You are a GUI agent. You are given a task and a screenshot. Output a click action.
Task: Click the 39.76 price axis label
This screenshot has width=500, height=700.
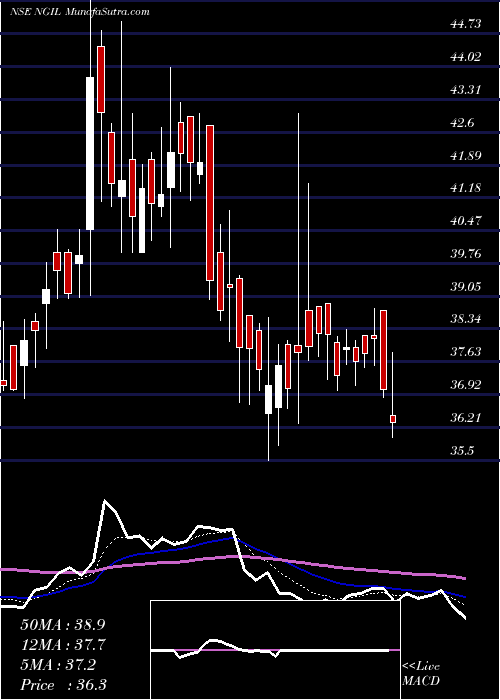tap(466, 254)
